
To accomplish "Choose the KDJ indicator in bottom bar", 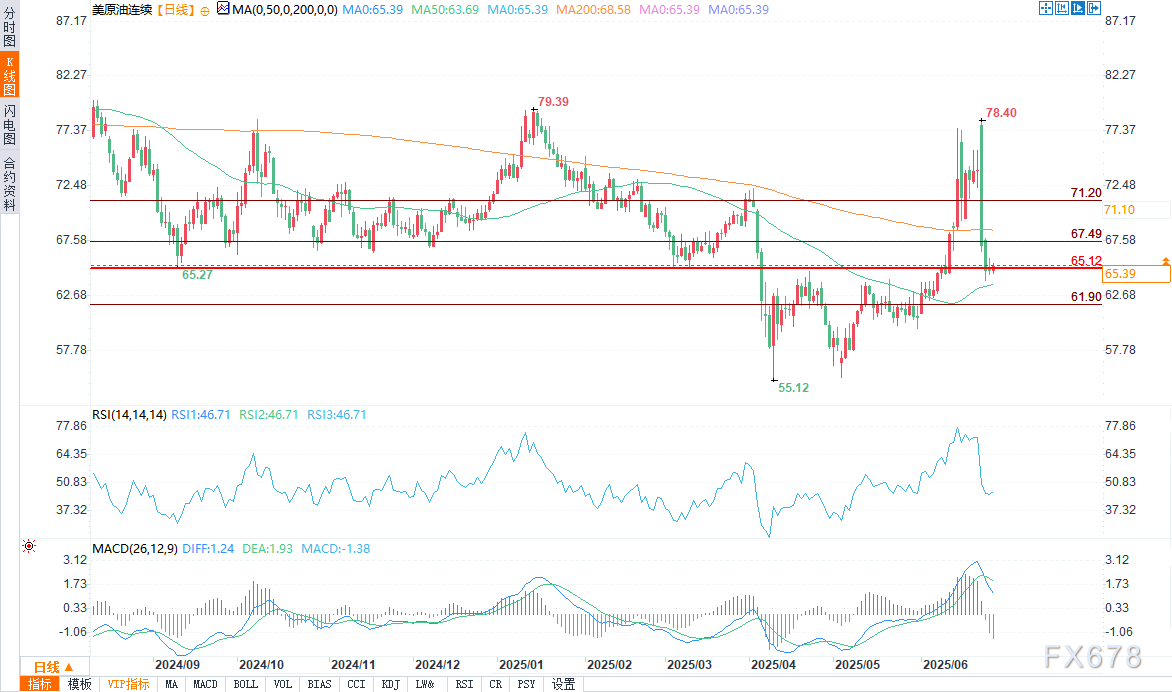I will click(x=389, y=684).
